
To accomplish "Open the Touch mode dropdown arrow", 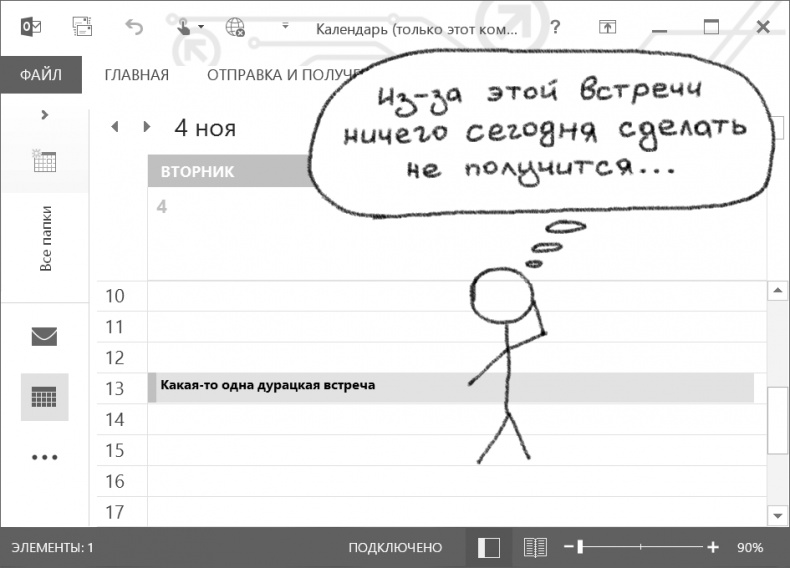I will click(201, 27).
